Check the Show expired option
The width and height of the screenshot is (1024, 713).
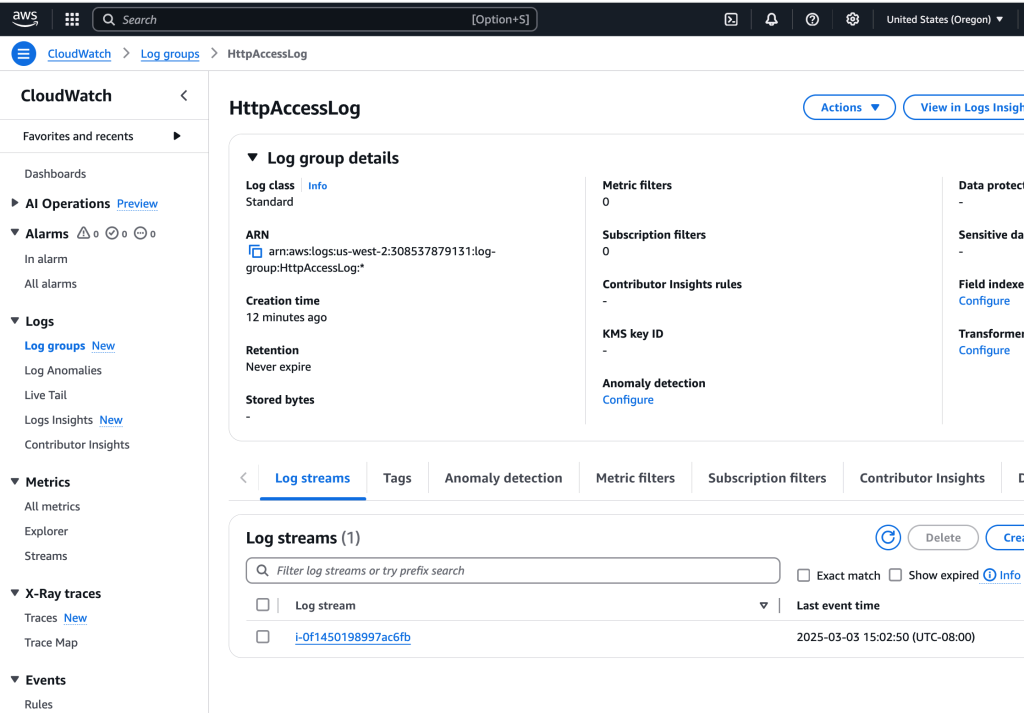895,575
